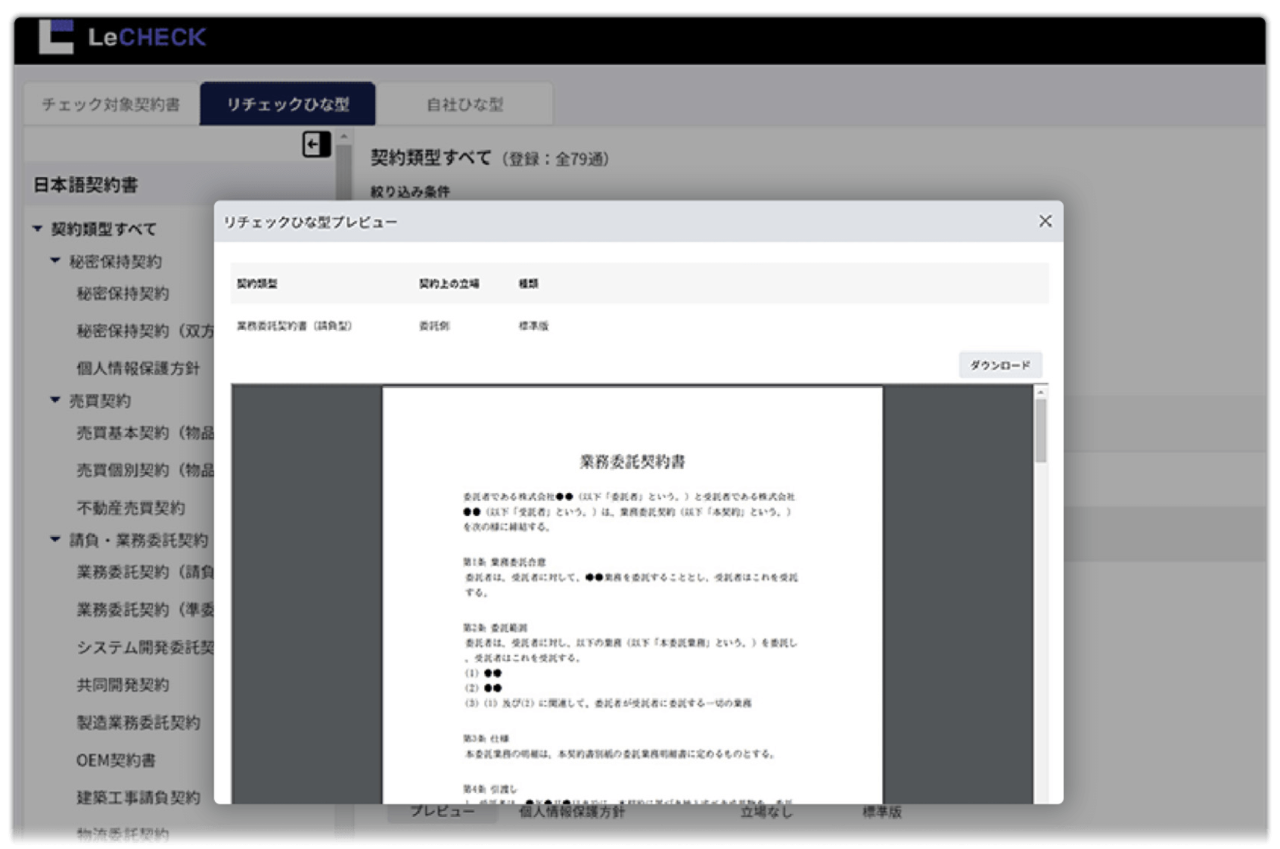The width and height of the screenshot is (1280, 849).
Task: Click the ダウンロード button
Action: pos(1000,365)
